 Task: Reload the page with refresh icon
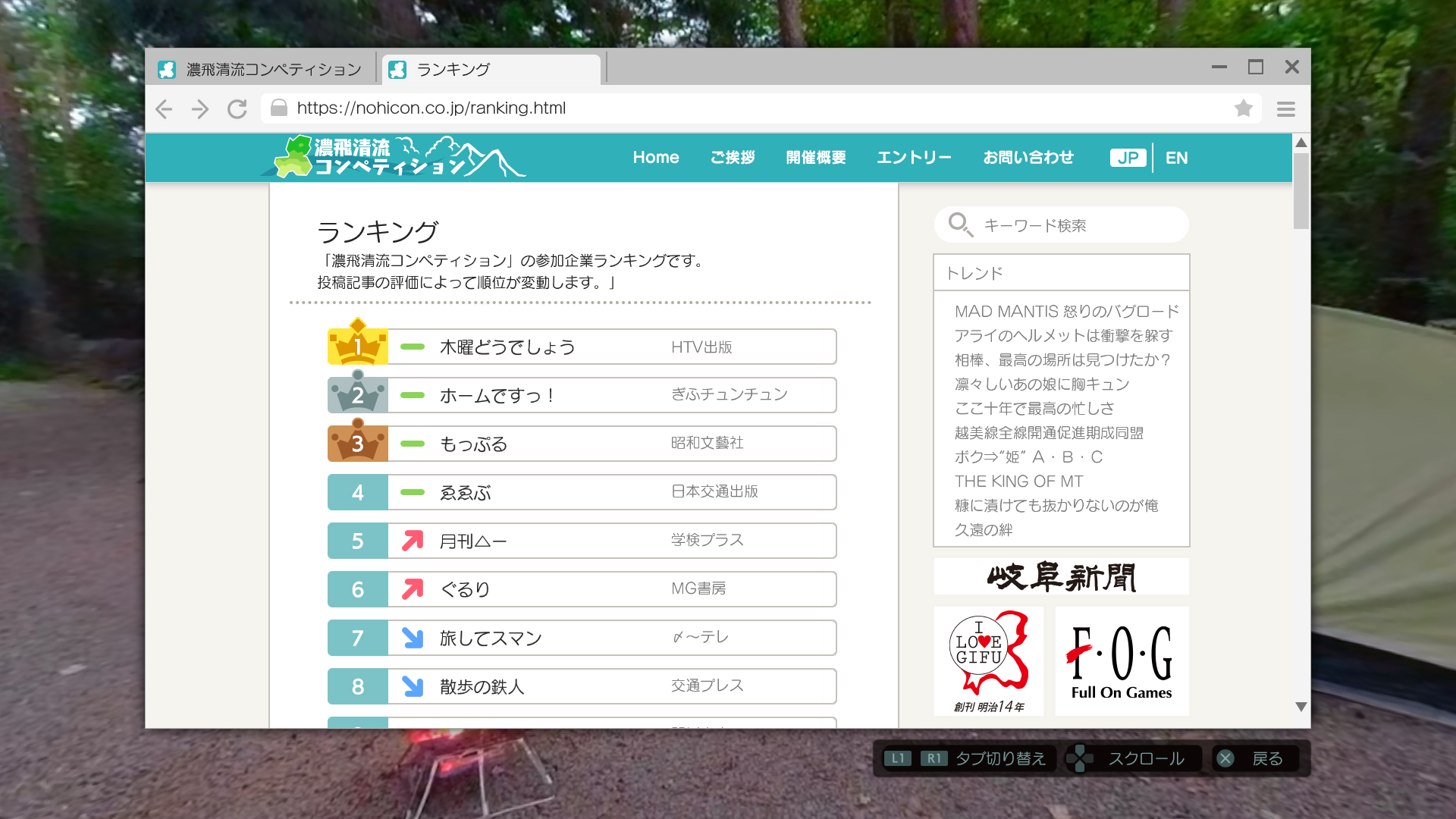tap(237, 109)
